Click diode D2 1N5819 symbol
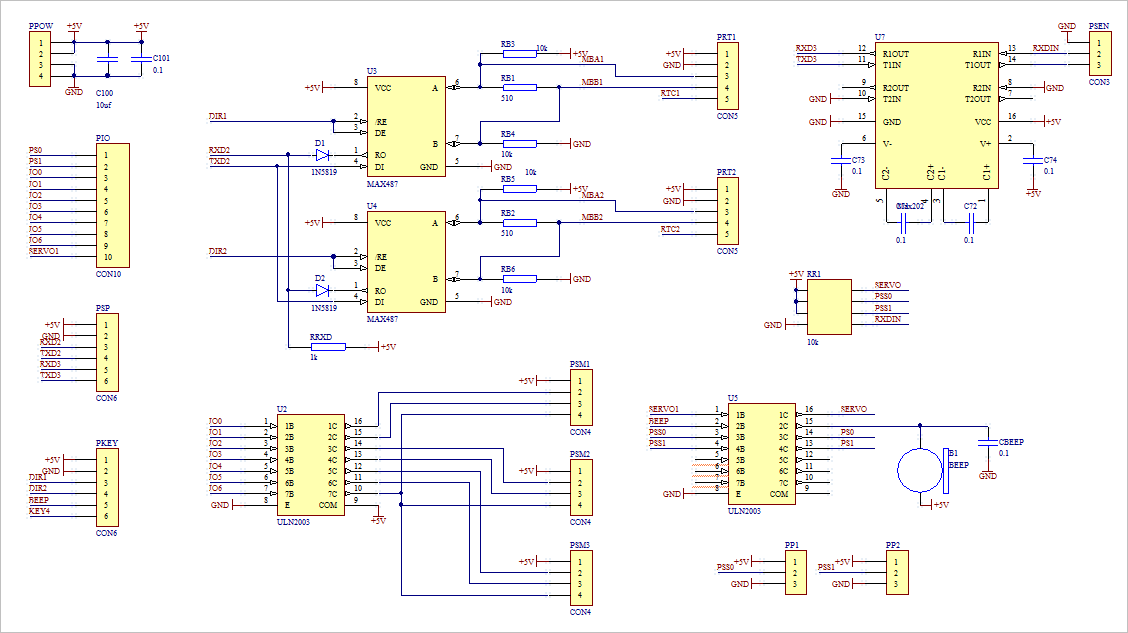The image size is (1128, 633). pos(323,291)
